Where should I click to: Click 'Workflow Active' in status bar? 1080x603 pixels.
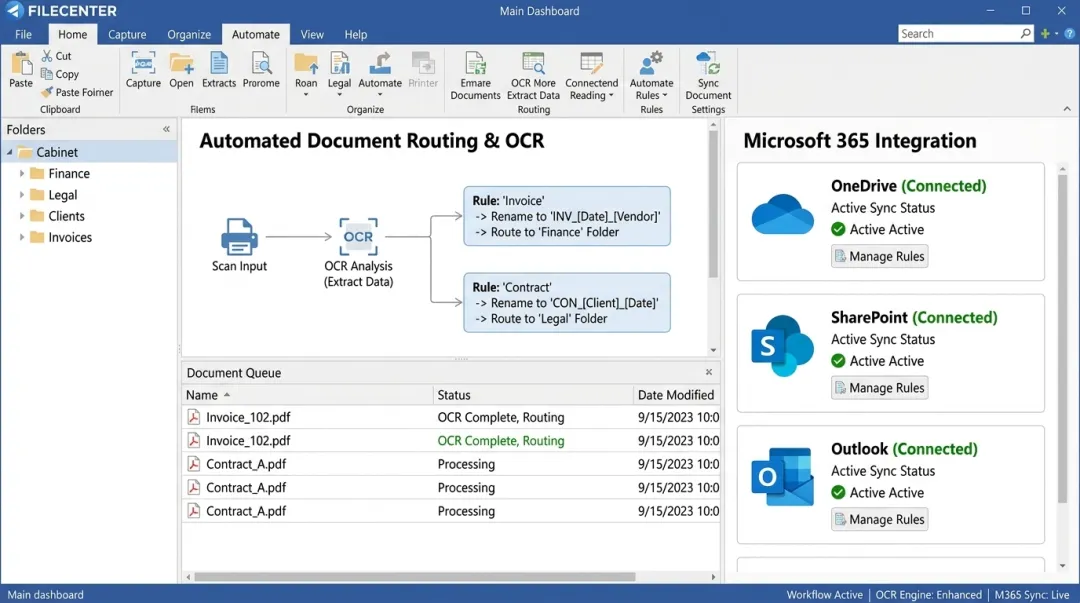click(x=824, y=595)
